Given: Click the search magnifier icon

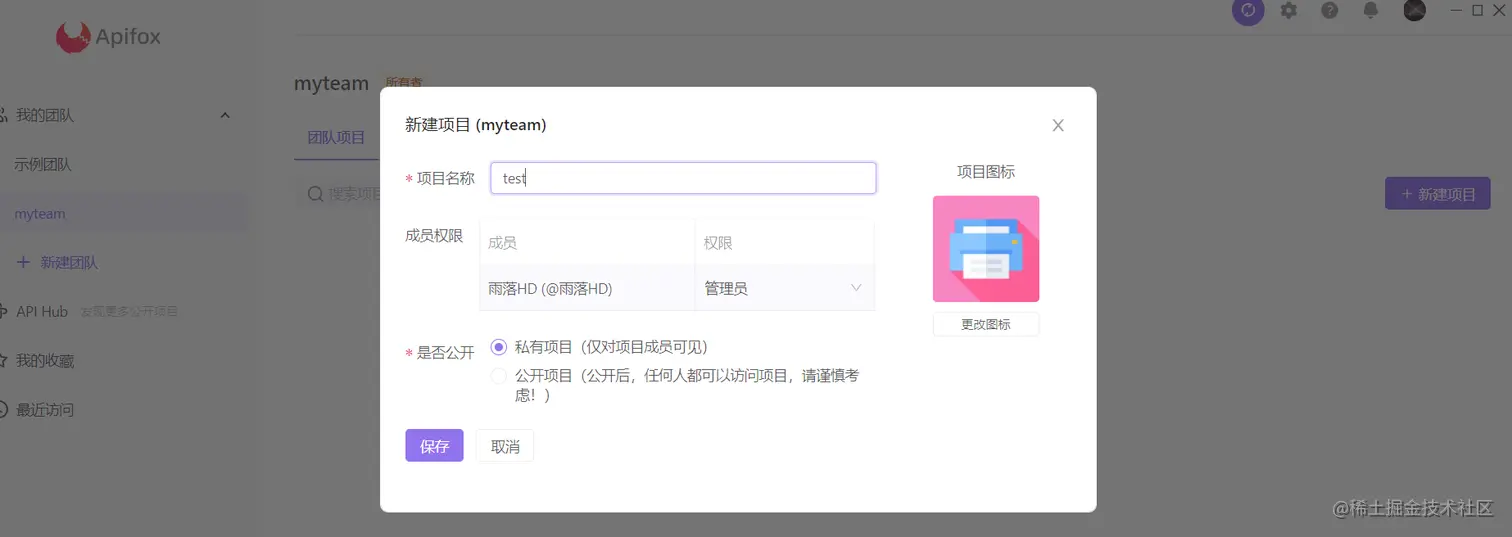Looking at the screenshot, I should point(315,193).
